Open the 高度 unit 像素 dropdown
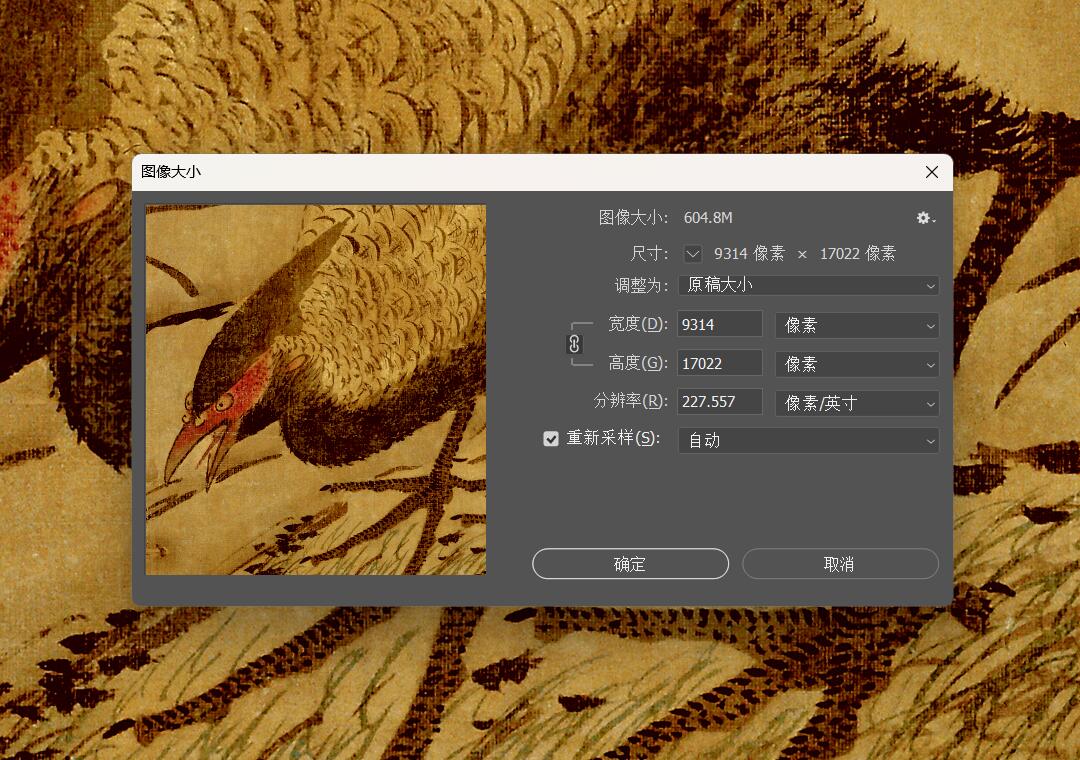The image size is (1080, 760). pos(857,364)
